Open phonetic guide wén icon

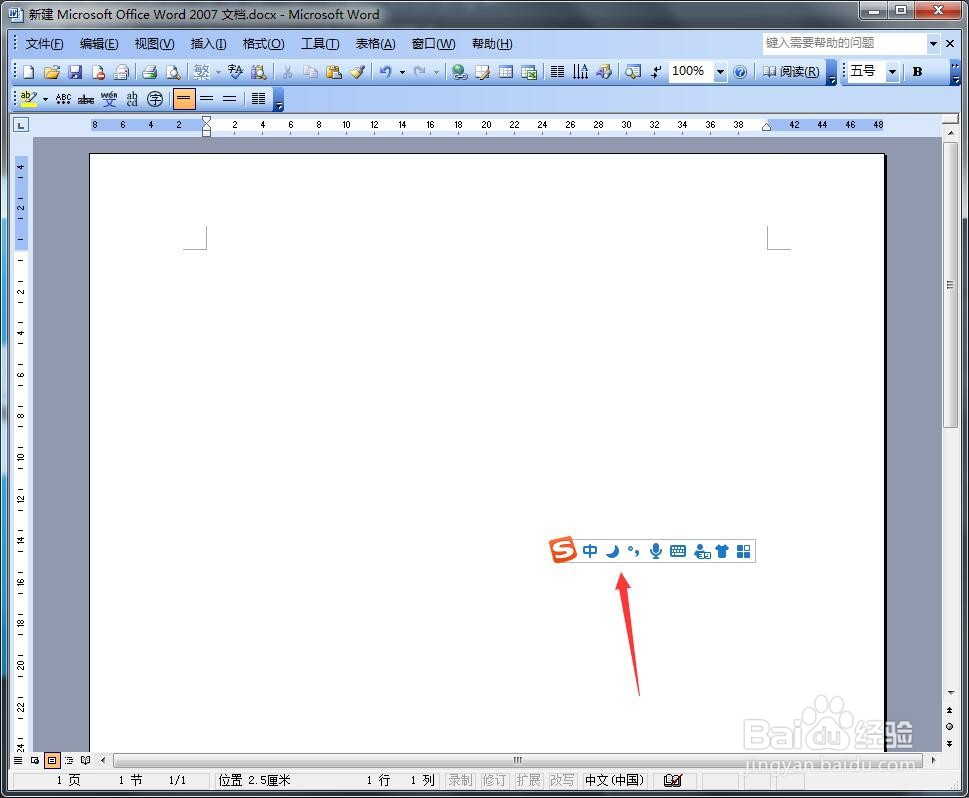pyautogui.click(x=109, y=98)
